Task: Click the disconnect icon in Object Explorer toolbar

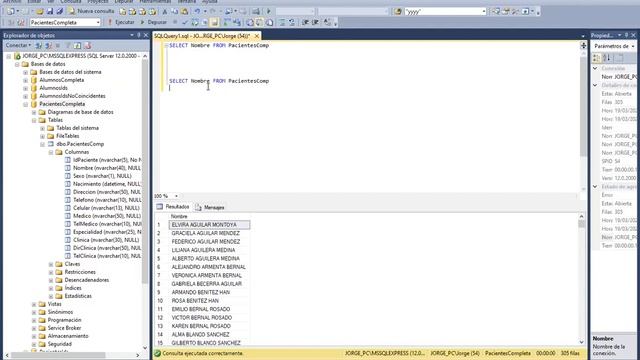Action: (x=48, y=45)
